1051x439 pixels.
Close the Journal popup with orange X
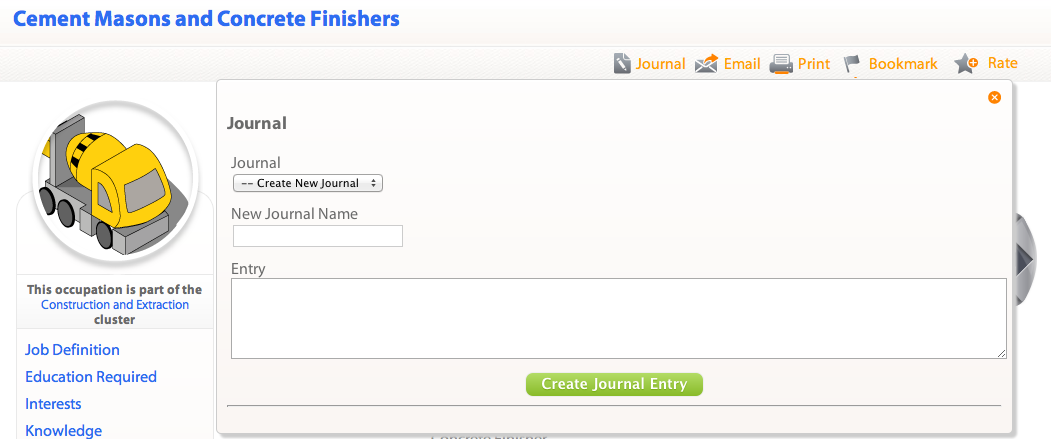pos(994,98)
